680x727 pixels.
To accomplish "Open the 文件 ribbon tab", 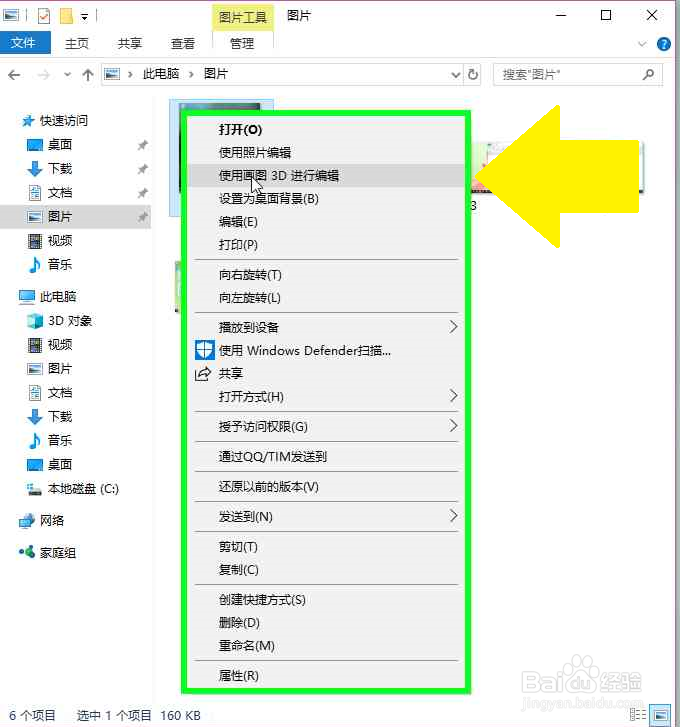I will point(24,43).
